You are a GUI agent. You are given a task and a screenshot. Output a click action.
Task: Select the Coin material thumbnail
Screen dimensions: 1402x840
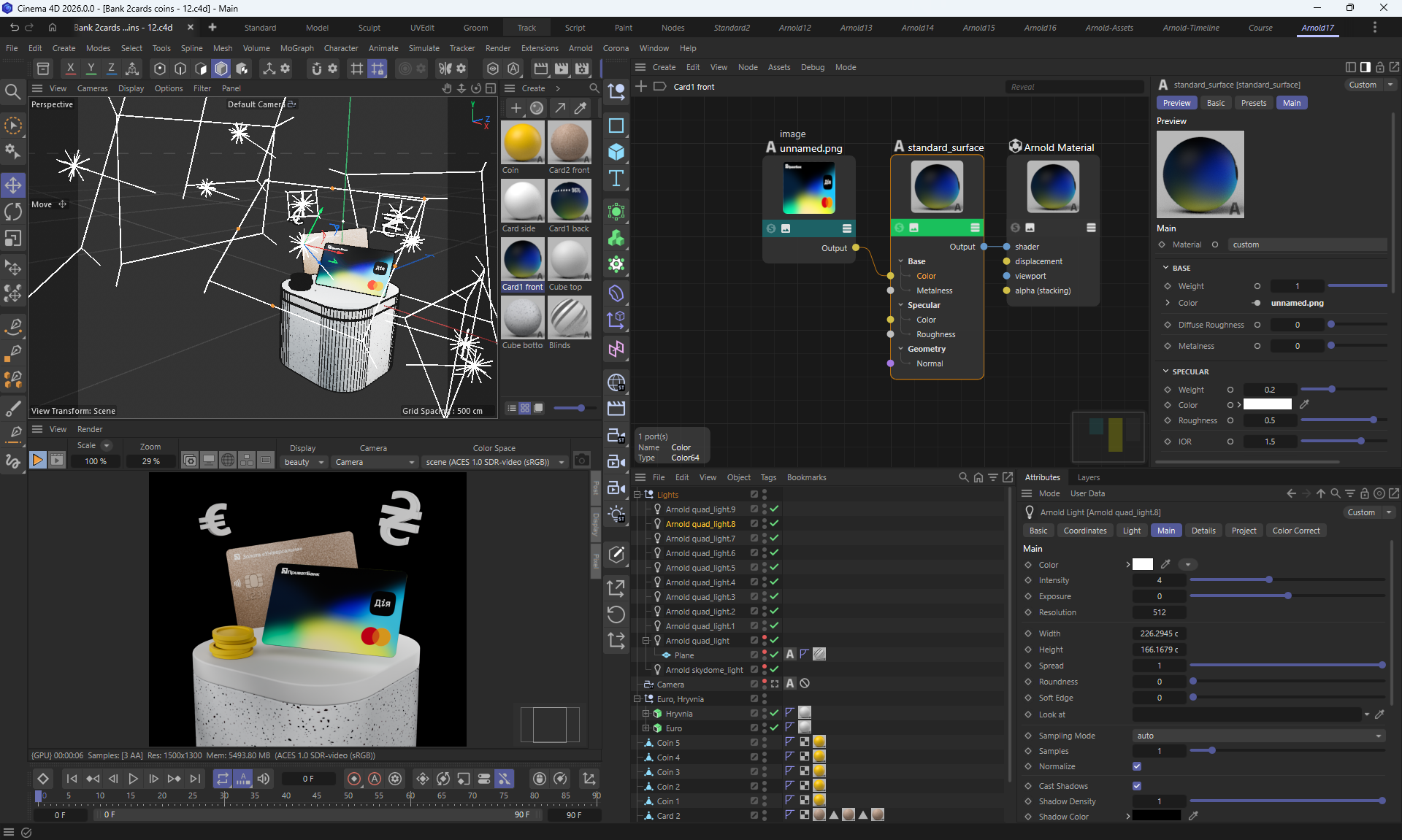(x=522, y=142)
